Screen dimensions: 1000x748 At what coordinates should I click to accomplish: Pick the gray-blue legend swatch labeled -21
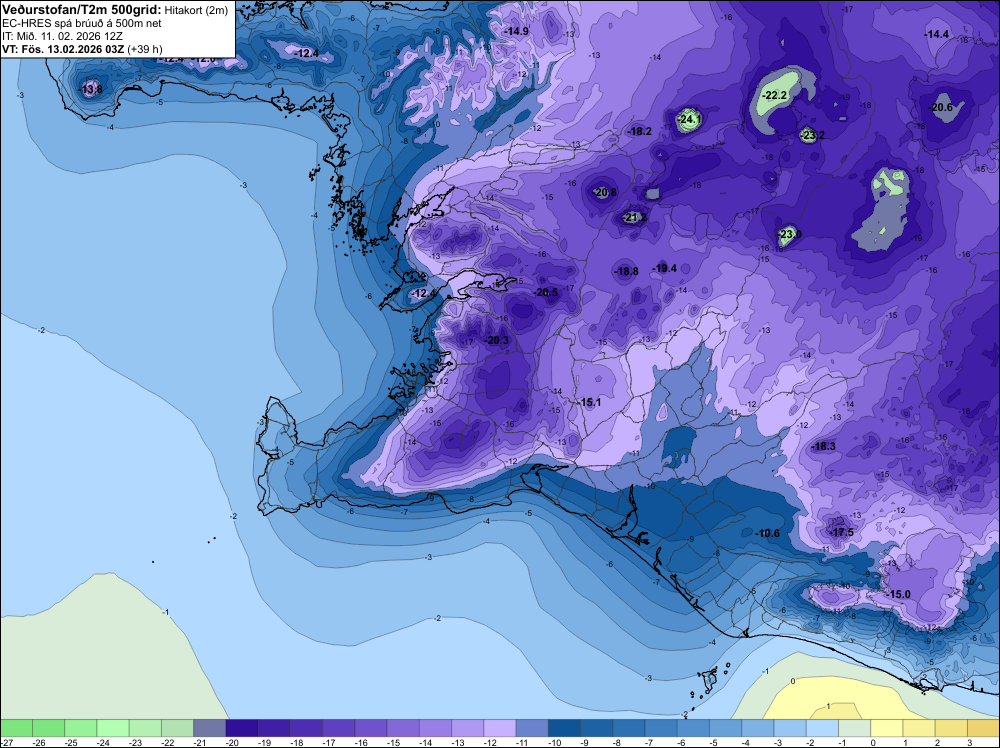[x=210, y=728]
